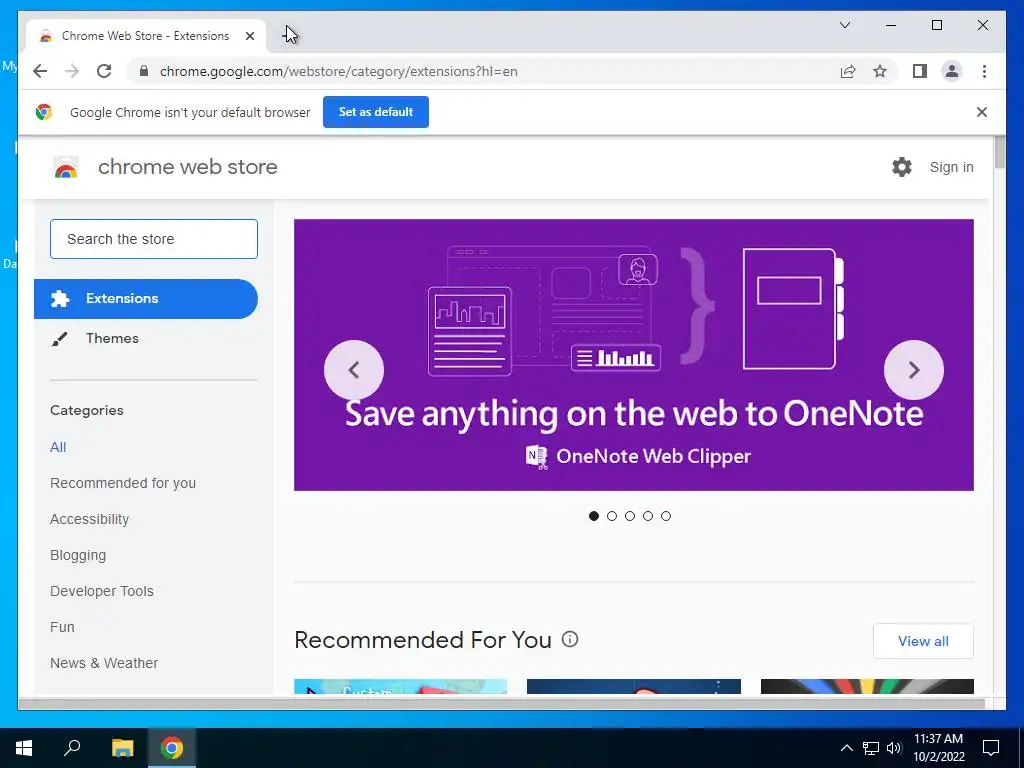
Task: Open the Chrome profile avatar menu
Action: pos(952,71)
